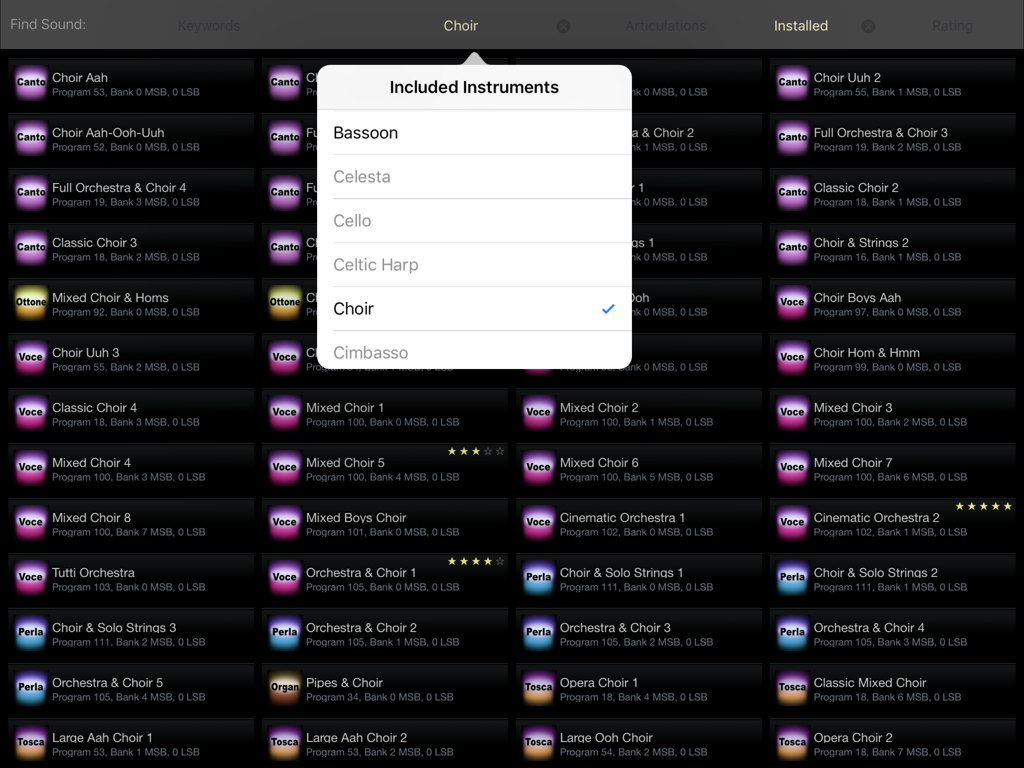Tap the Voce icon beside Choir Boys Aah

(x=792, y=302)
